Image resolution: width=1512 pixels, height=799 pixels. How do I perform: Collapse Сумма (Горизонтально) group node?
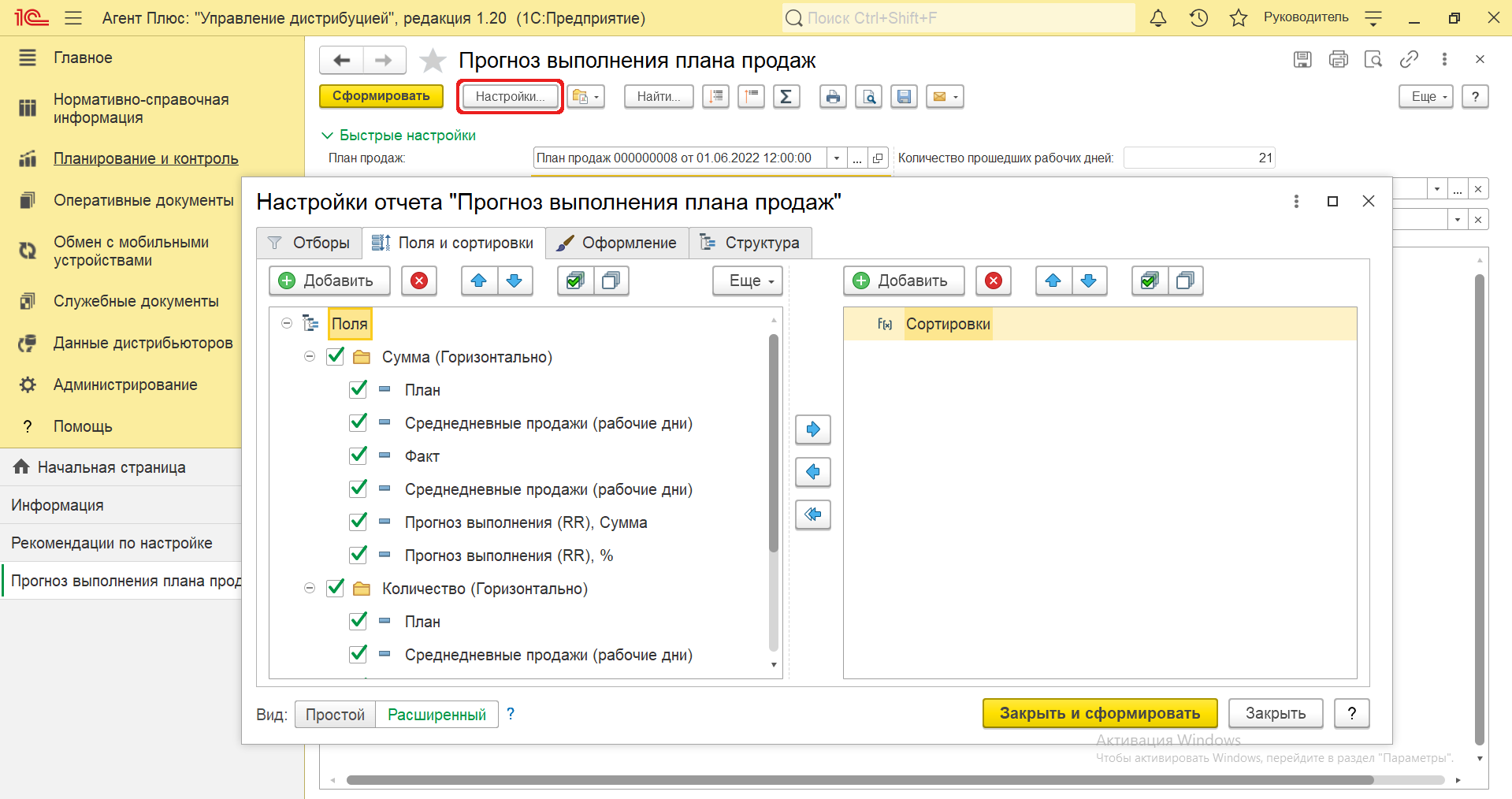310,356
